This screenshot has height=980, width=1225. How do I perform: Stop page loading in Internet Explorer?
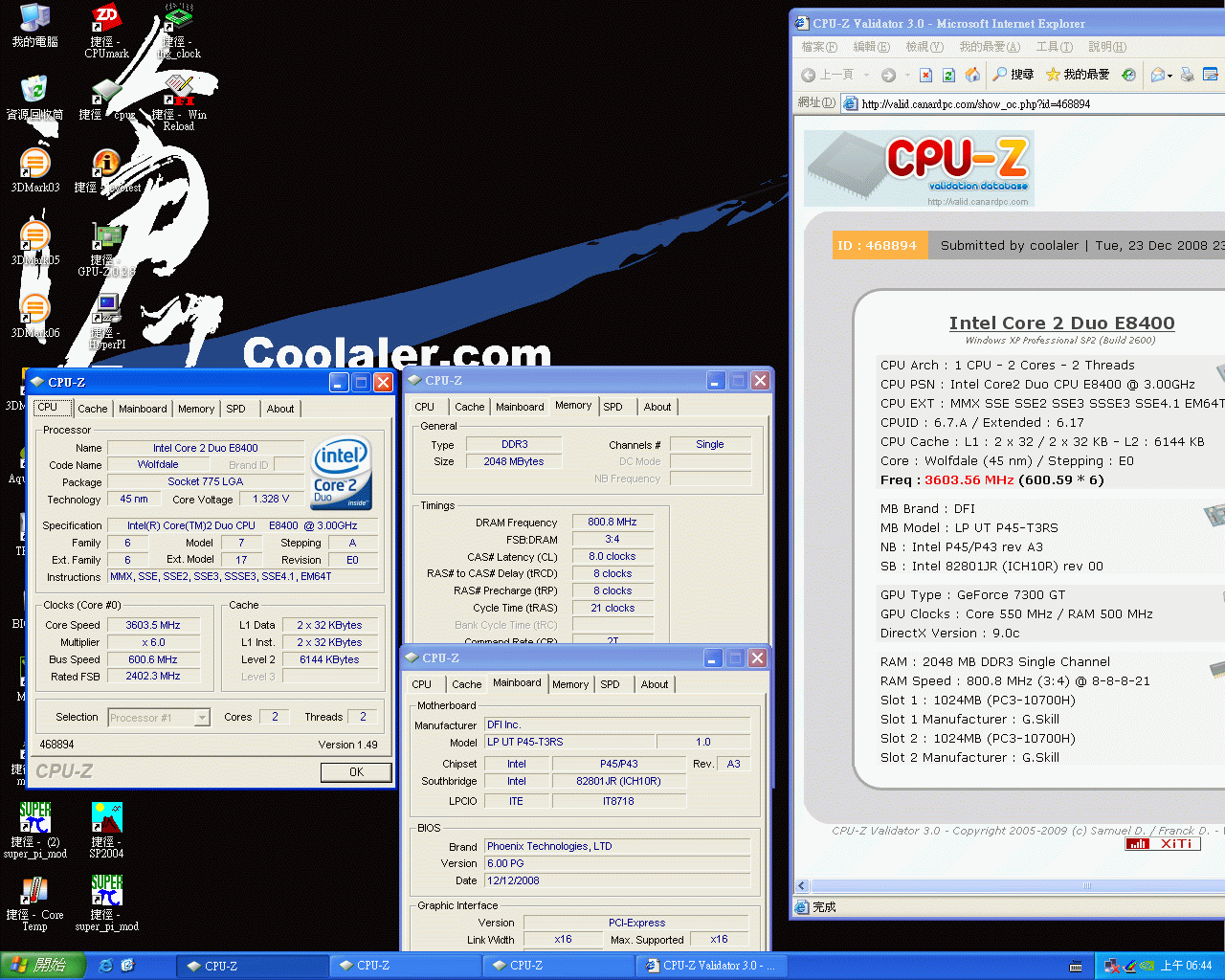[925, 75]
